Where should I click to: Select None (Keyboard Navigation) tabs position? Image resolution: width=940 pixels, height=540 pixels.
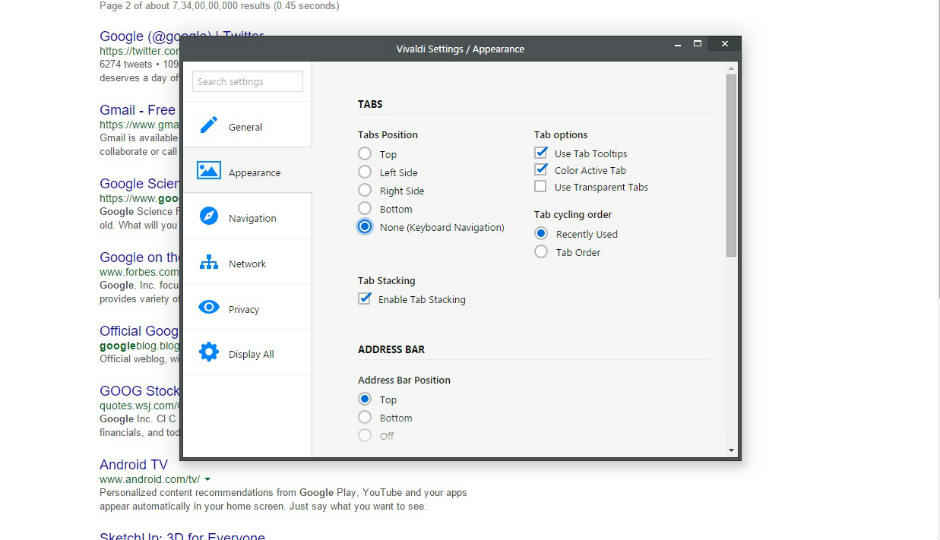point(364,227)
